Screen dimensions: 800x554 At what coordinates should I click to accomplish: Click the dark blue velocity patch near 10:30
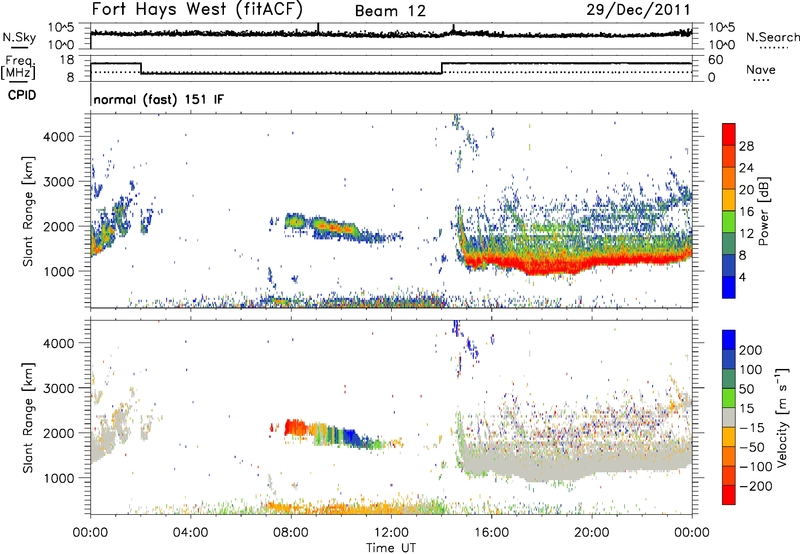pos(351,437)
